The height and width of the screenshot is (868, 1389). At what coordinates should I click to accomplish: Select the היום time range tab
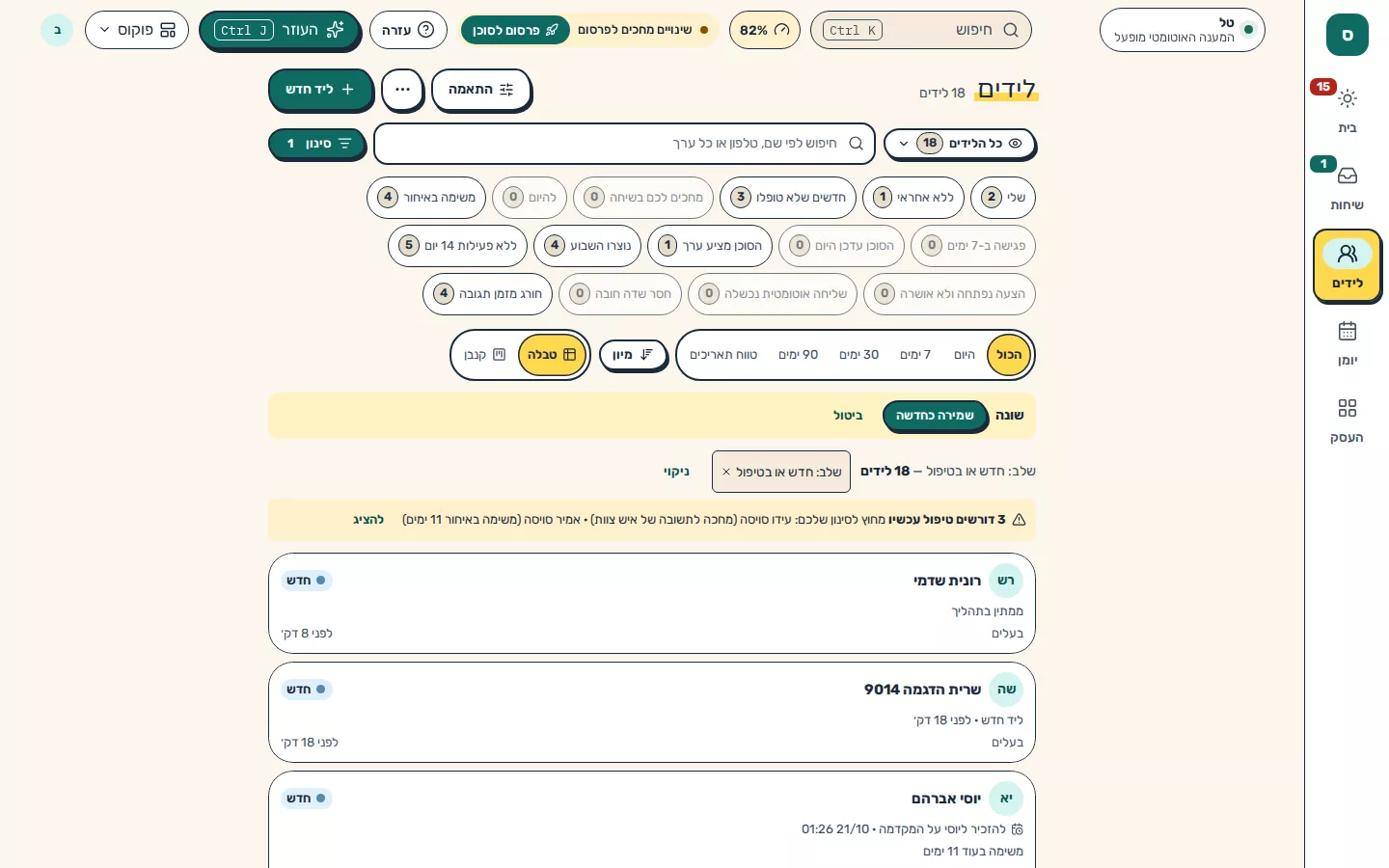click(x=965, y=355)
